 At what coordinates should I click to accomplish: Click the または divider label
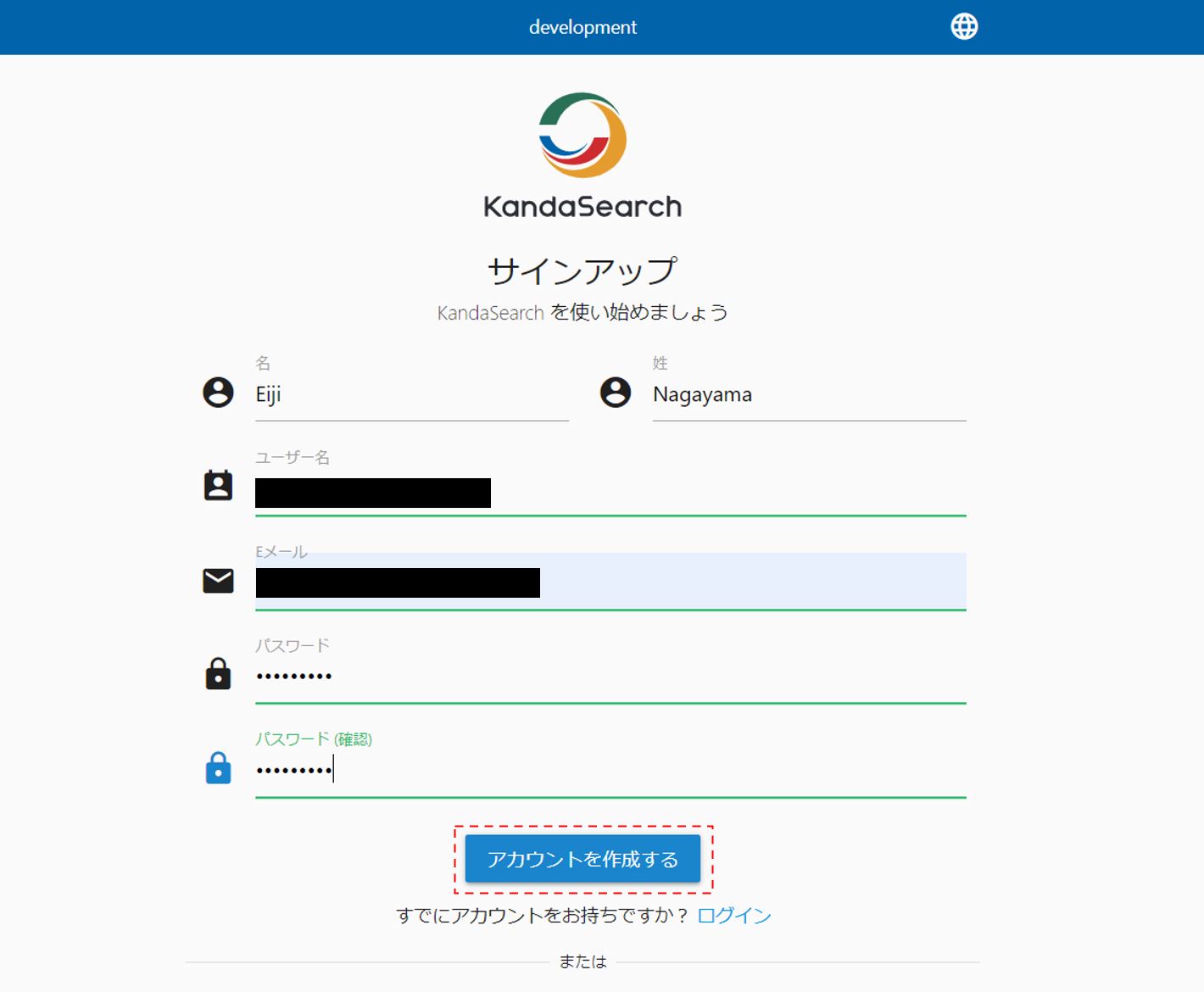coord(582,961)
